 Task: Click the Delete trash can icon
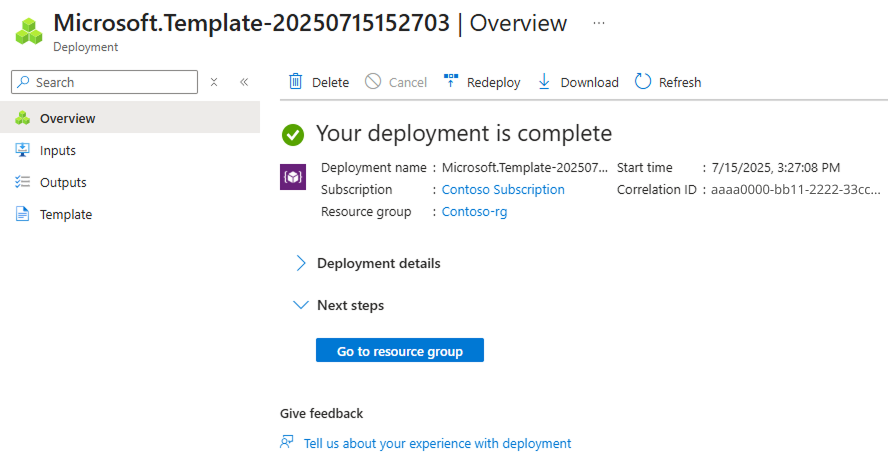click(296, 82)
